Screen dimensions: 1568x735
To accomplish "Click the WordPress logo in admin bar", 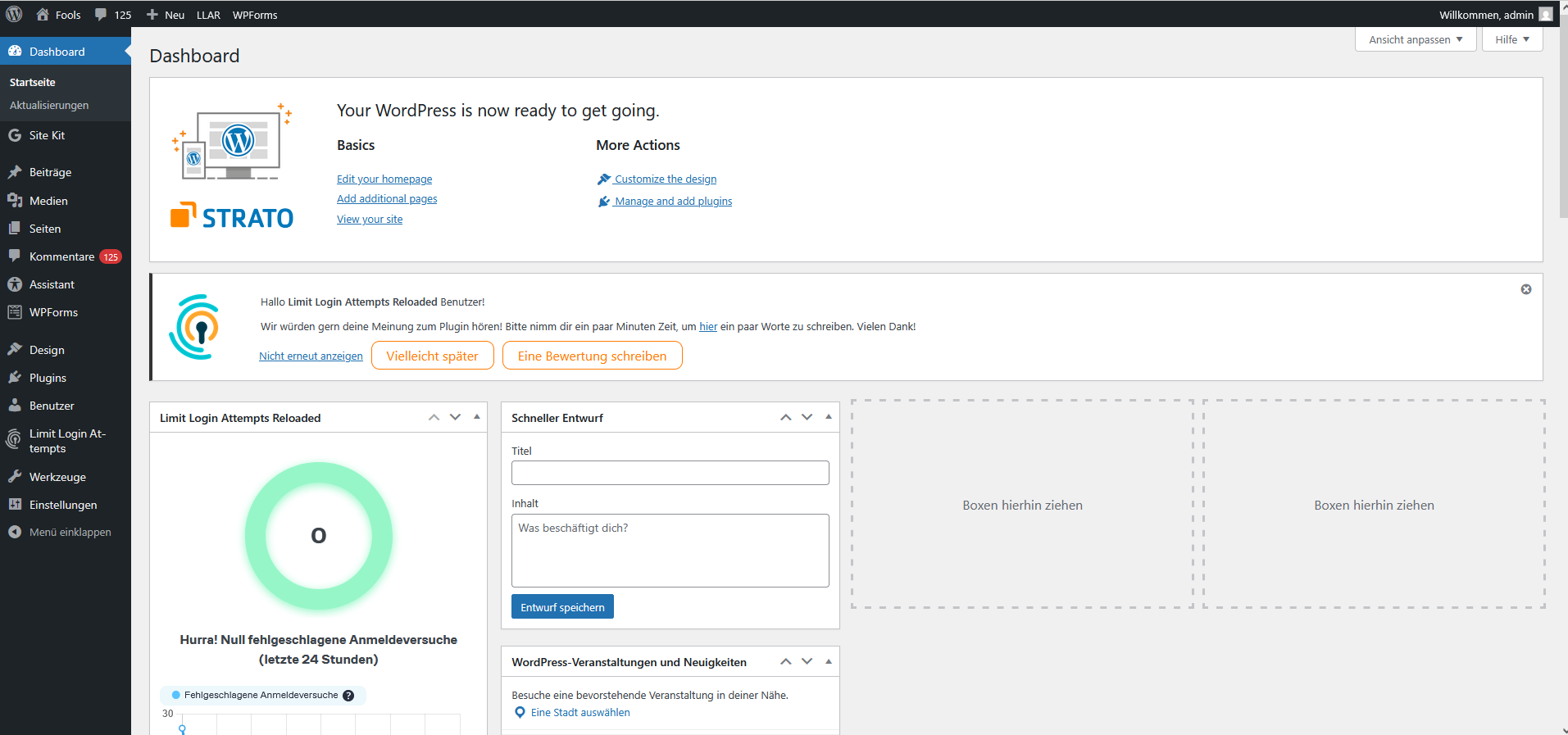I will click(14, 14).
